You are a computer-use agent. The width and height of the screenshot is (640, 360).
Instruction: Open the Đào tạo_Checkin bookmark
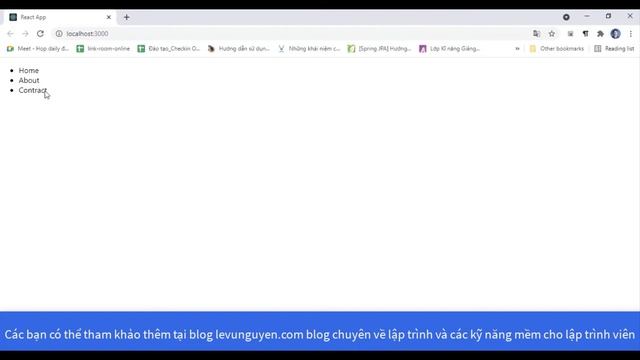click(x=169, y=49)
